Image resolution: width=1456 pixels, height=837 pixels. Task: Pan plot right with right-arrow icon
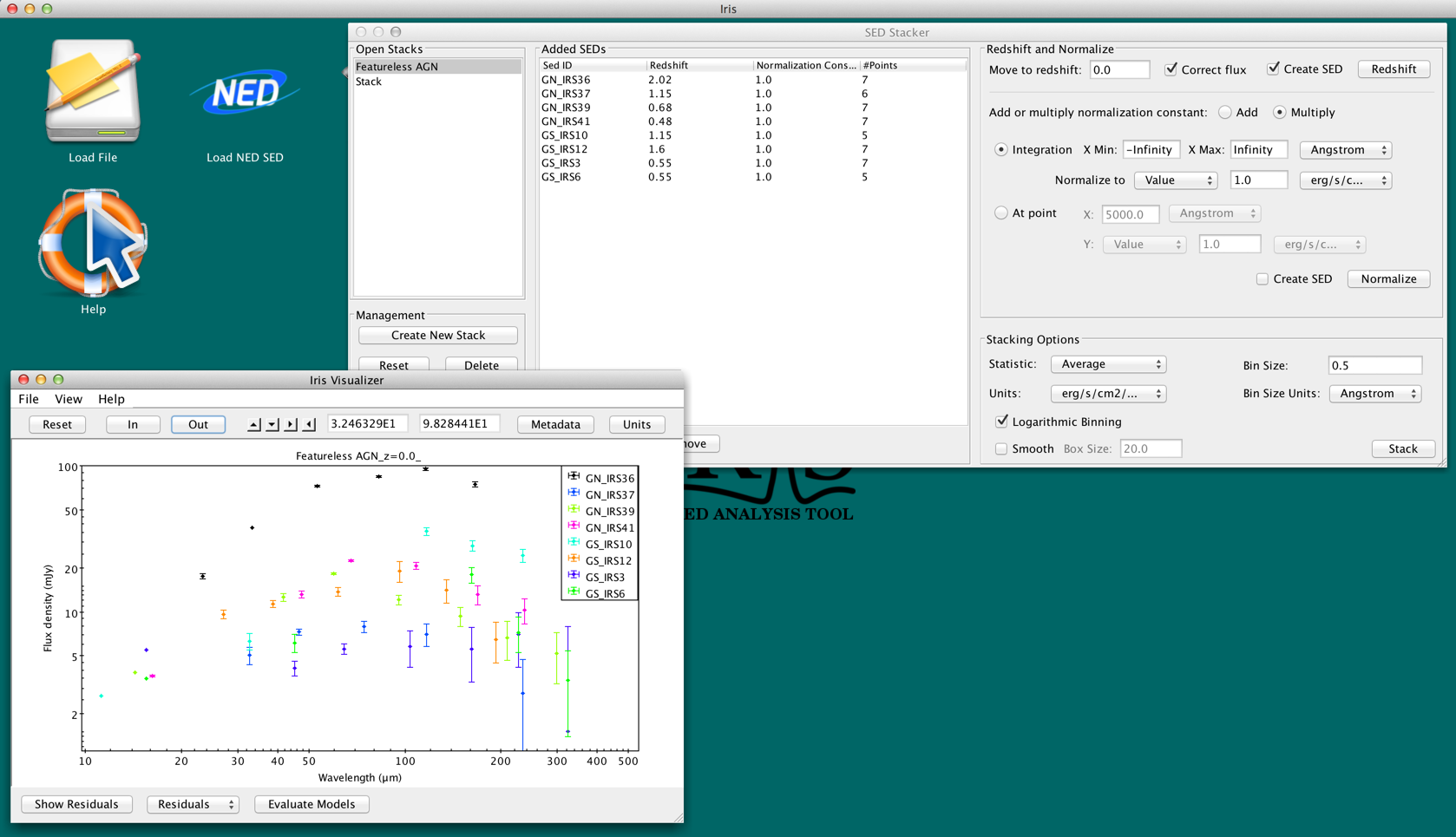291,424
